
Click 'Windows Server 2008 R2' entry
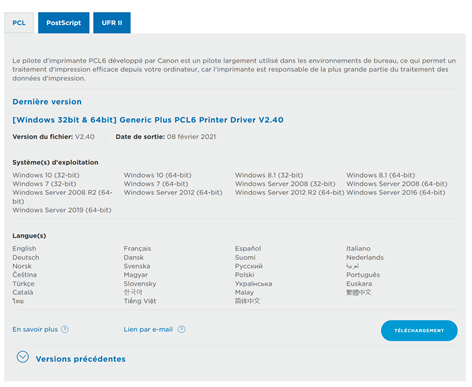[x=62, y=197]
